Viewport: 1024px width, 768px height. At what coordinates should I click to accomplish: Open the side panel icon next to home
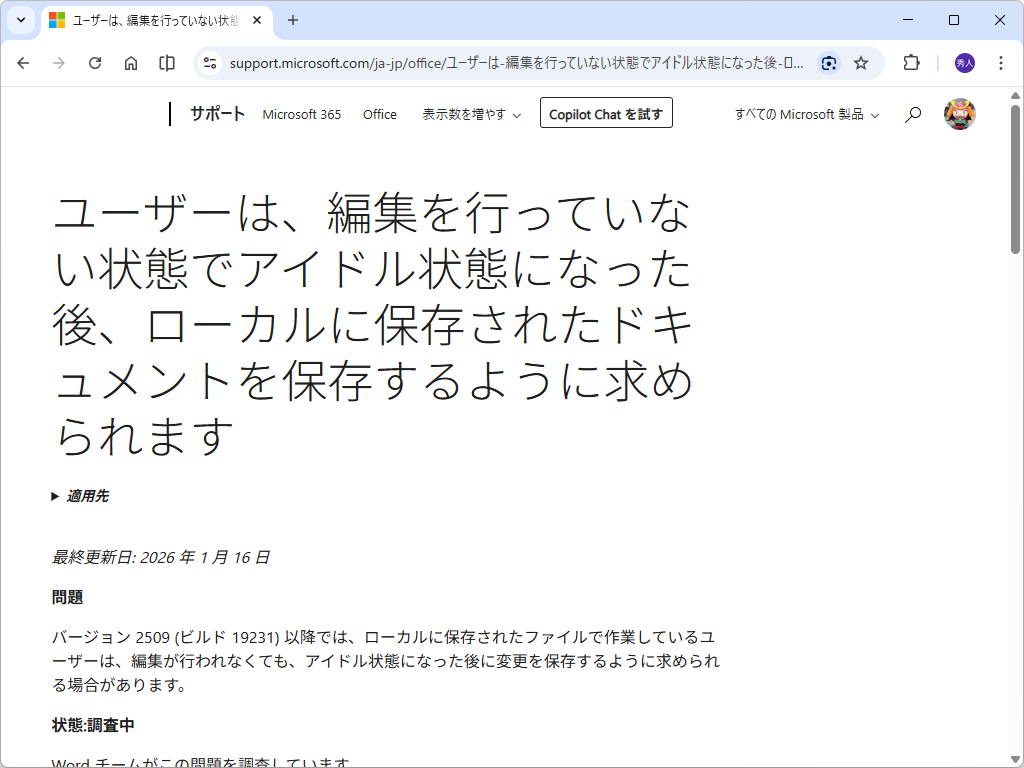pyautogui.click(x=166, y=63)
